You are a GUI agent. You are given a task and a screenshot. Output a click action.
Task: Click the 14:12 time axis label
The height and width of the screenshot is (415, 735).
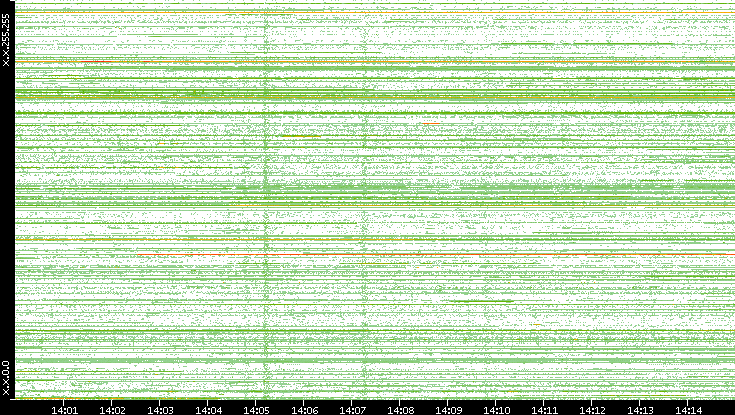592,410
